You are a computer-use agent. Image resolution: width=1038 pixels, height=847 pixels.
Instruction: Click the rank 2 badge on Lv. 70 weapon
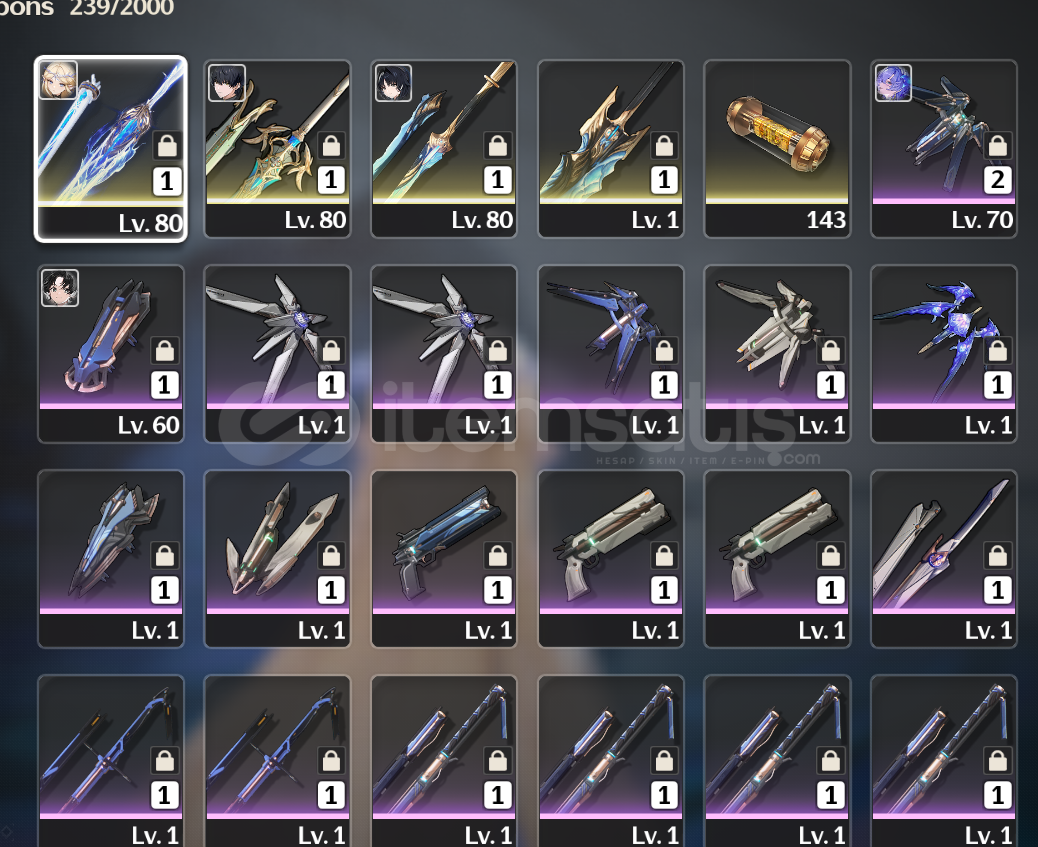click(x=998, y=180)
